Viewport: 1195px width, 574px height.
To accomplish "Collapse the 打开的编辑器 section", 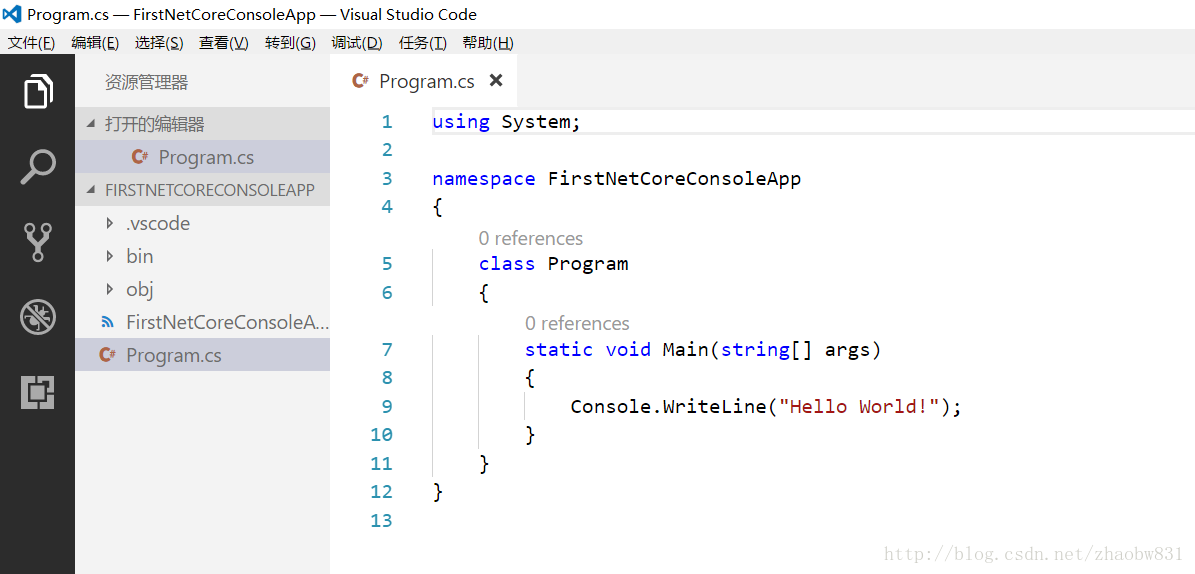I will coord(91,123).
